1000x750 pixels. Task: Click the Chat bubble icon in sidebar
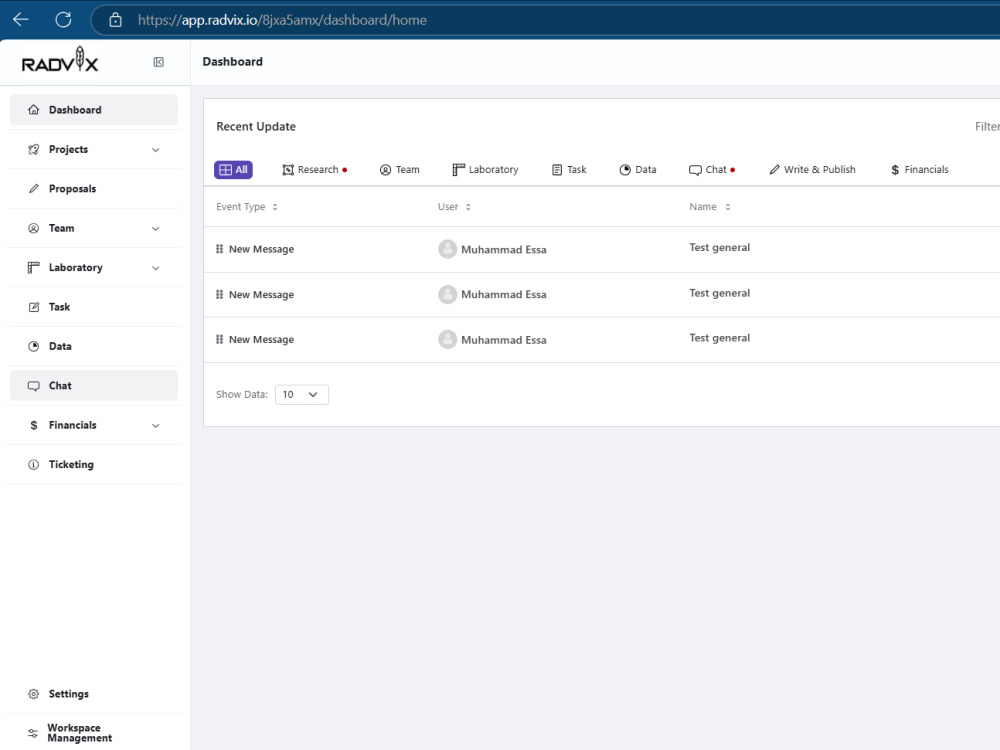coord(34,386)
